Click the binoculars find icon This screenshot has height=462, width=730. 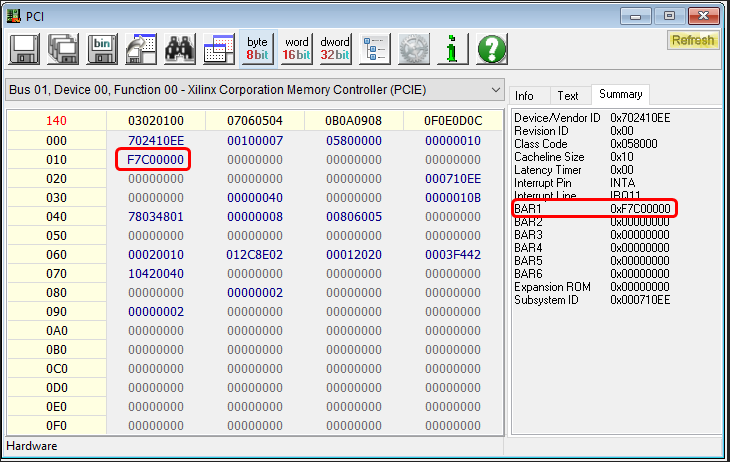point(179,48)
